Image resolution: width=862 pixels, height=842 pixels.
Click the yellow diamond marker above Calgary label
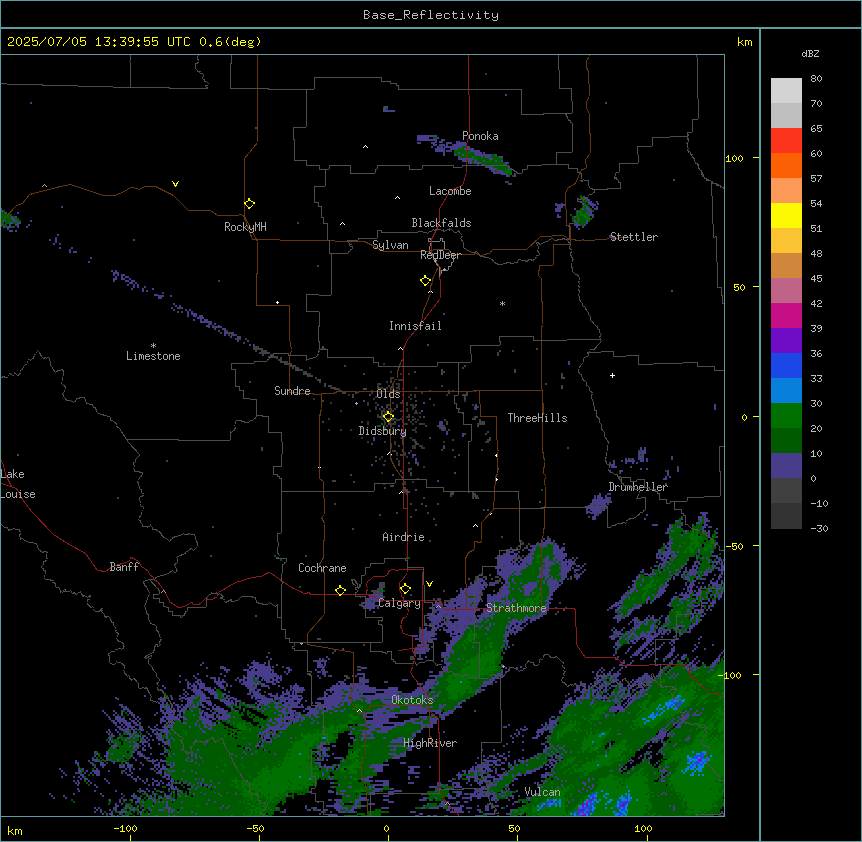point(405,589)
